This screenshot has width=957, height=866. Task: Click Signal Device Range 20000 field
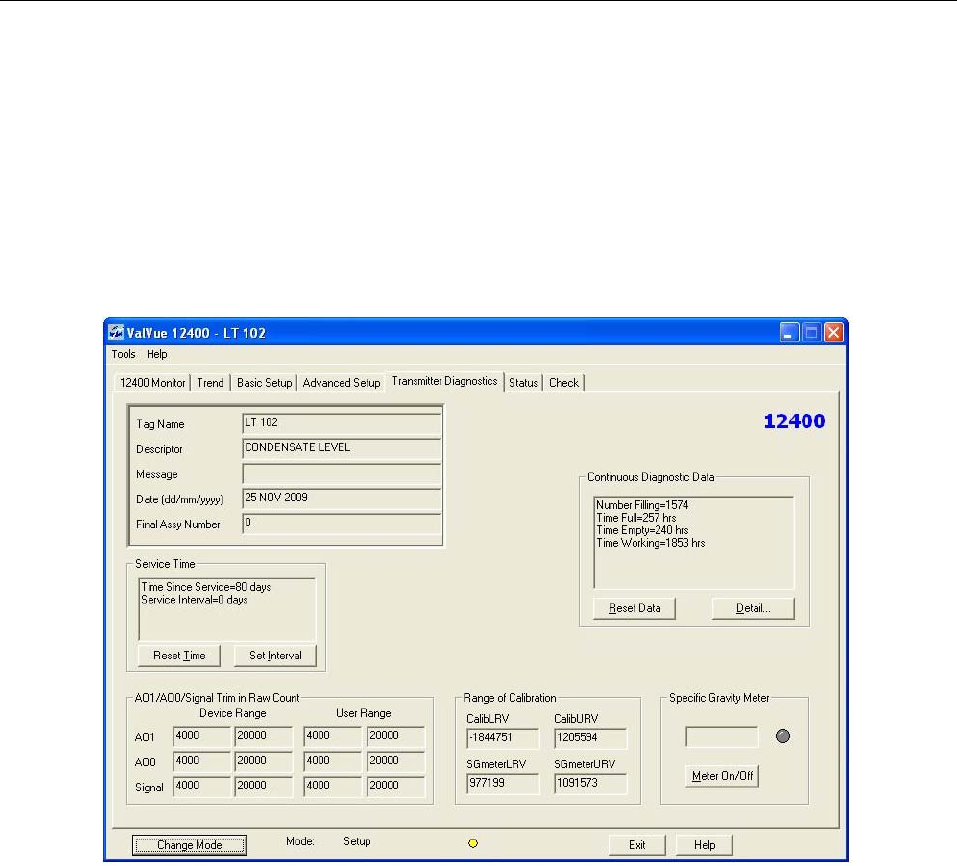(x=264, y=787)
